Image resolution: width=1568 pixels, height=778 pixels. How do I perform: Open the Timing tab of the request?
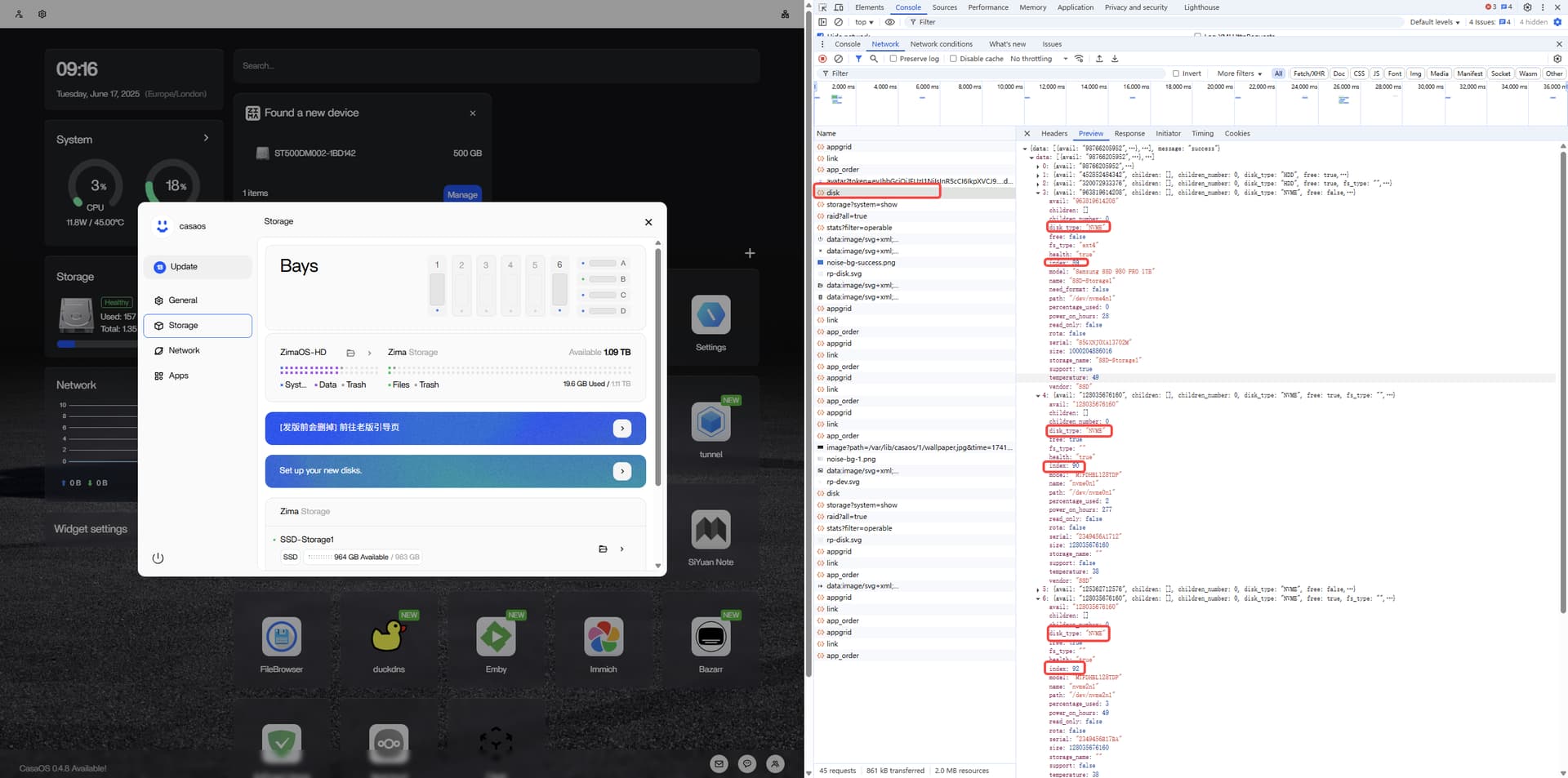point(1202,134)
